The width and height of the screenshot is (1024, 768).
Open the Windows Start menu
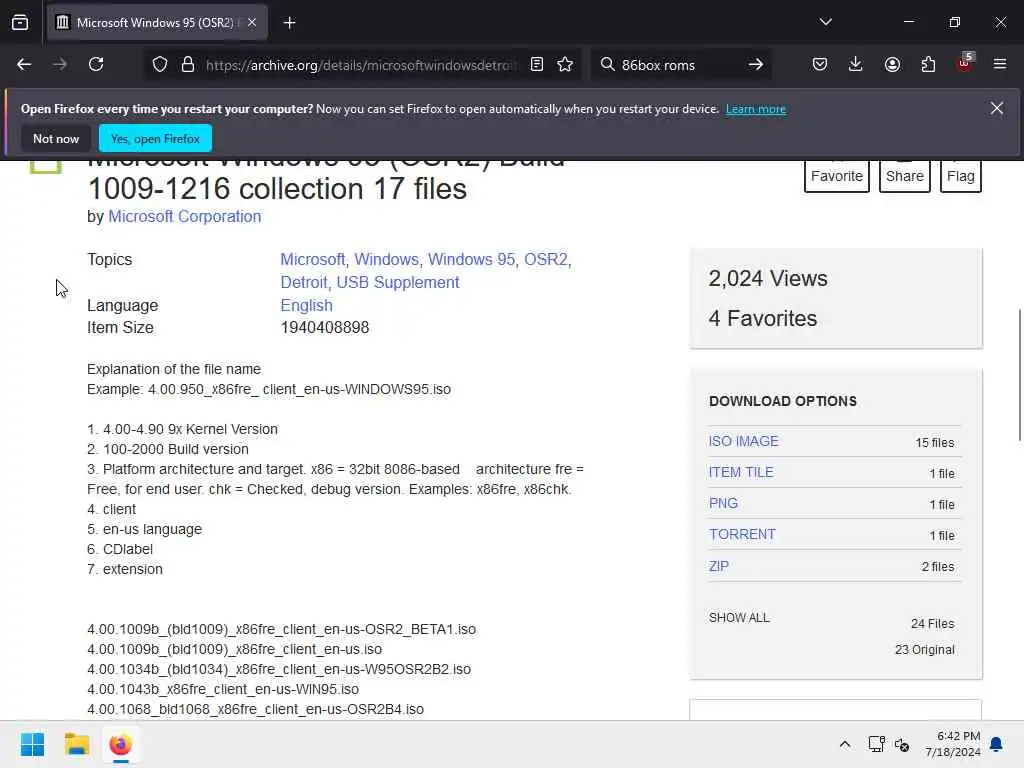point(32,744)
